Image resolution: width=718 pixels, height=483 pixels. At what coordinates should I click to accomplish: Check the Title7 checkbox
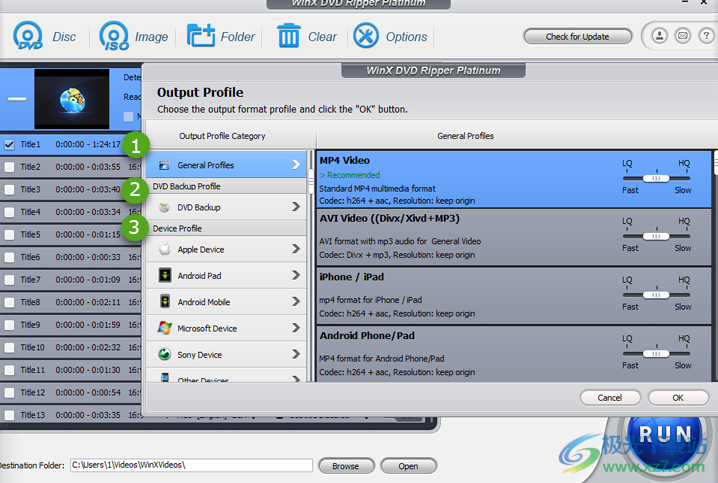tap(9, 280)
